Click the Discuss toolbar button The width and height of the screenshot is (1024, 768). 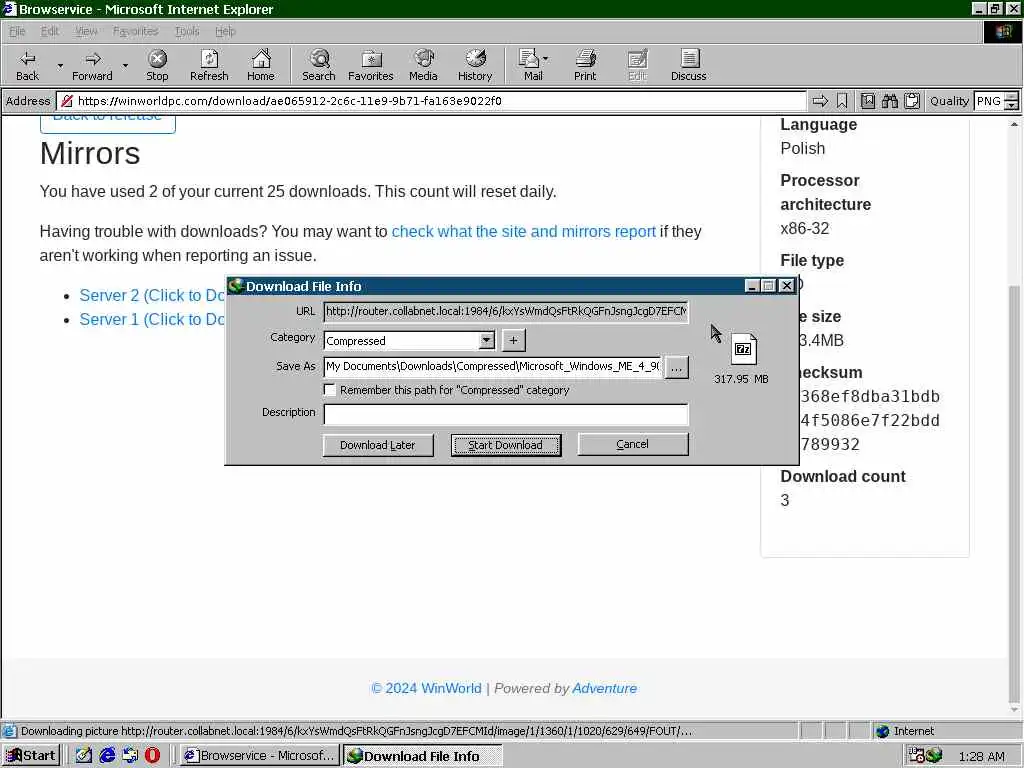pos(688,65)
